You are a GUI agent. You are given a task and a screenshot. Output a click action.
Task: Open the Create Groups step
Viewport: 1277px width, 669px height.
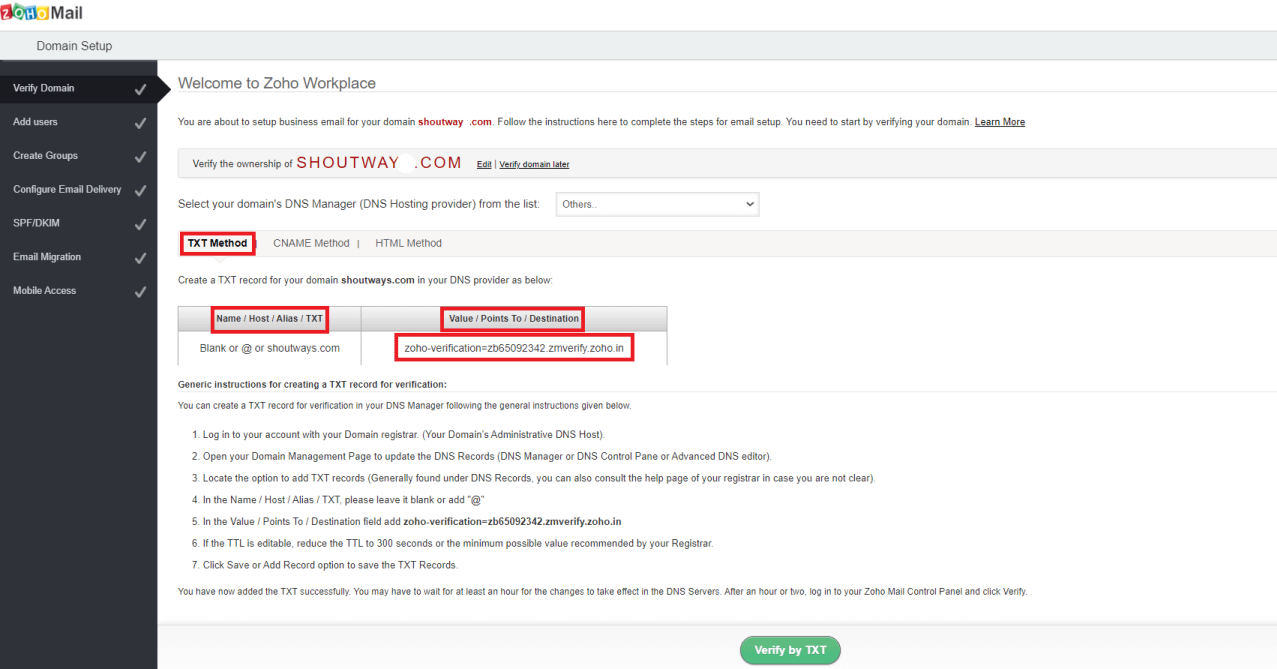[78, 156]
